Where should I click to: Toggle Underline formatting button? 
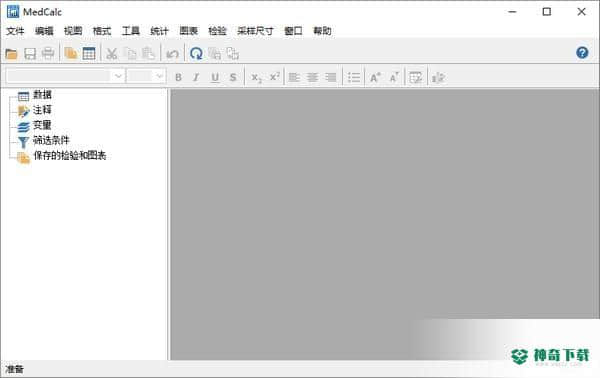click(x=215, y=78)
